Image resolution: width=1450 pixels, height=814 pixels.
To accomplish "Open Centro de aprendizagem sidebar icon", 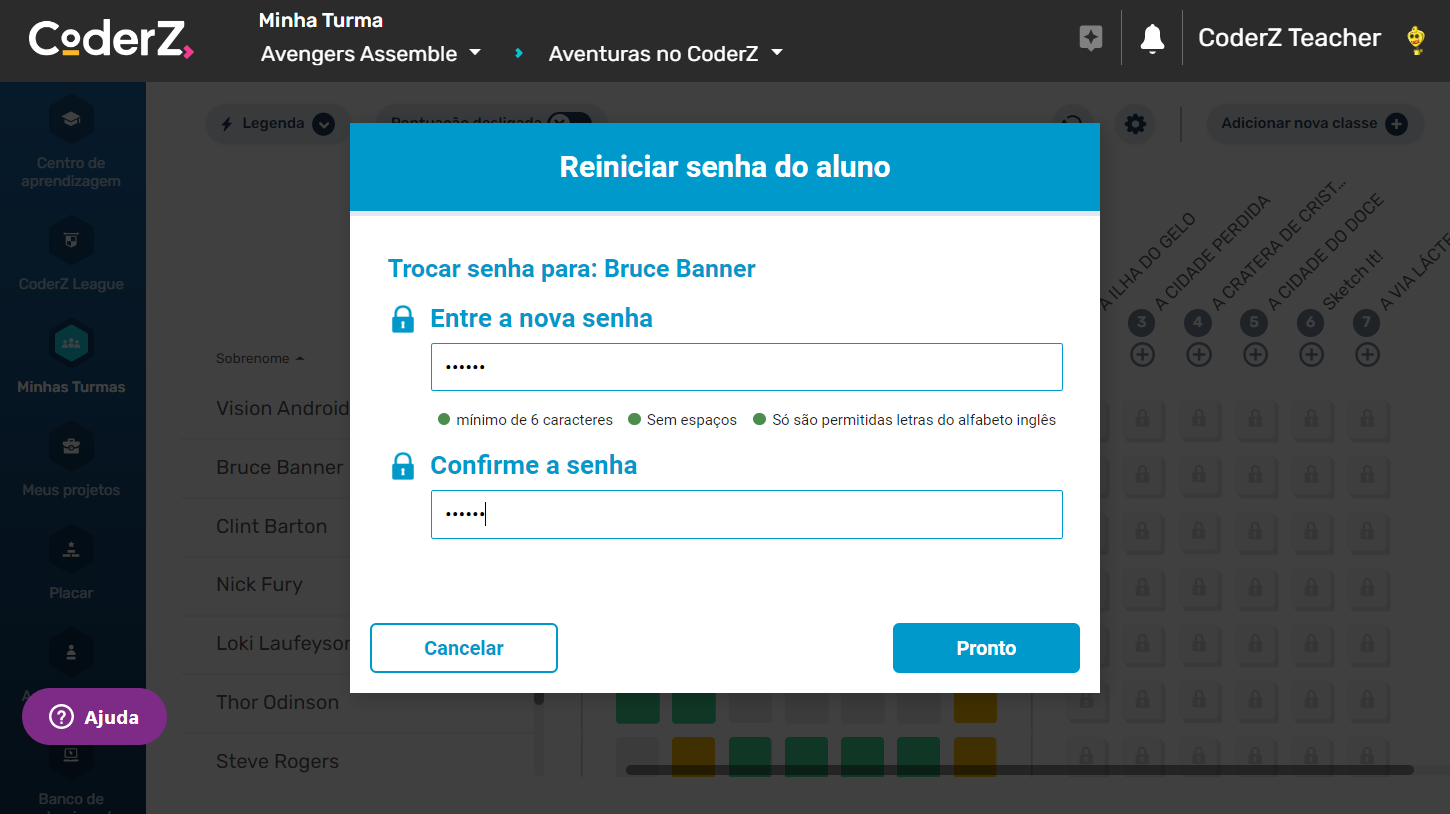I will tap(71, 121).
